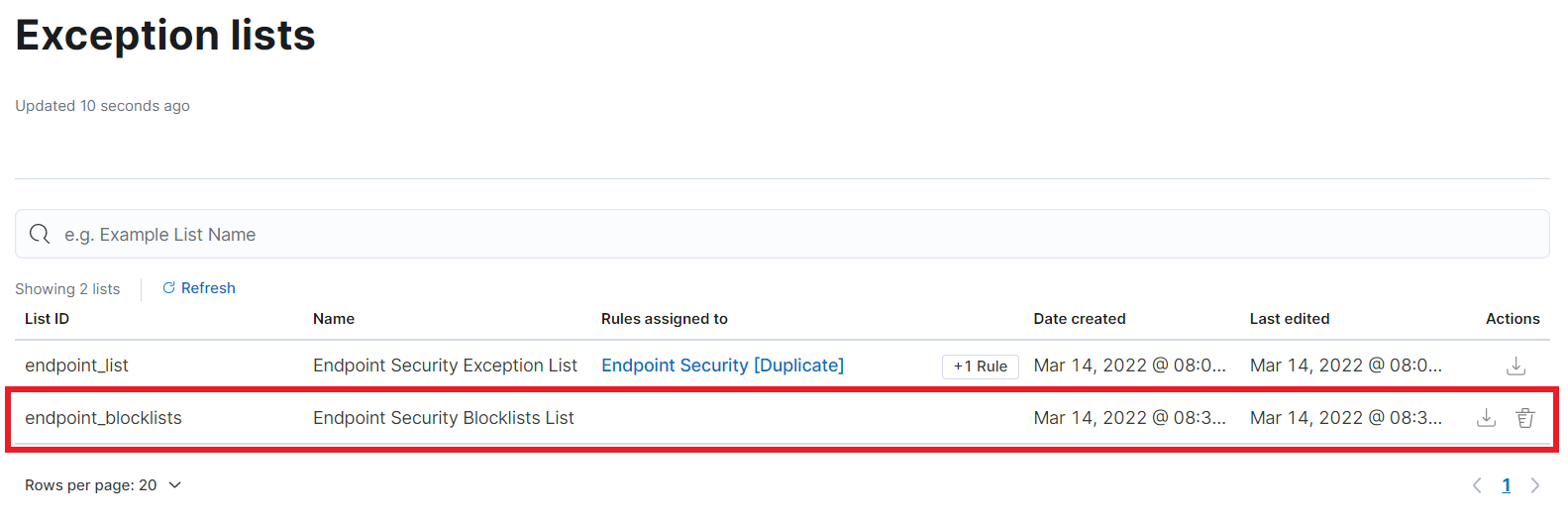Go to next page arrow

point(1535,485)
